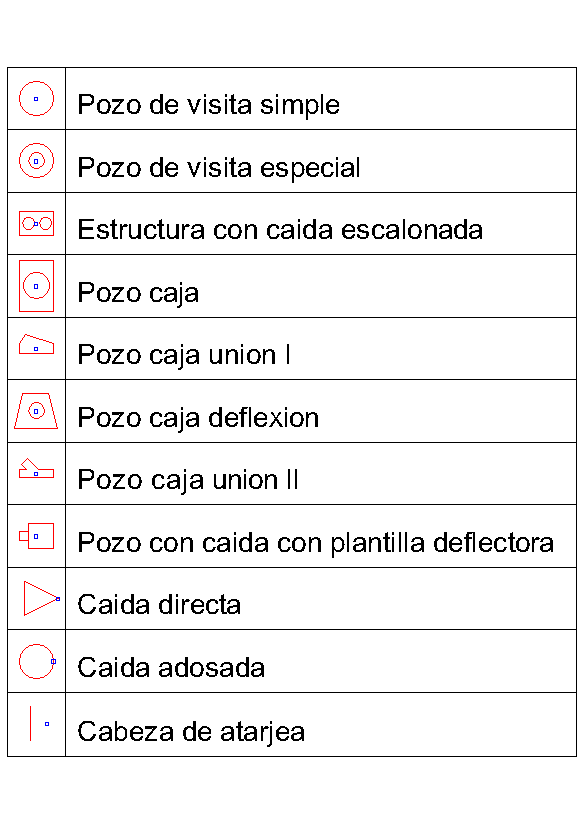Pick the Estructura con caida escalonada symbol
The height and width of the screenshot is (824, 583).
[x=36, y=224]
